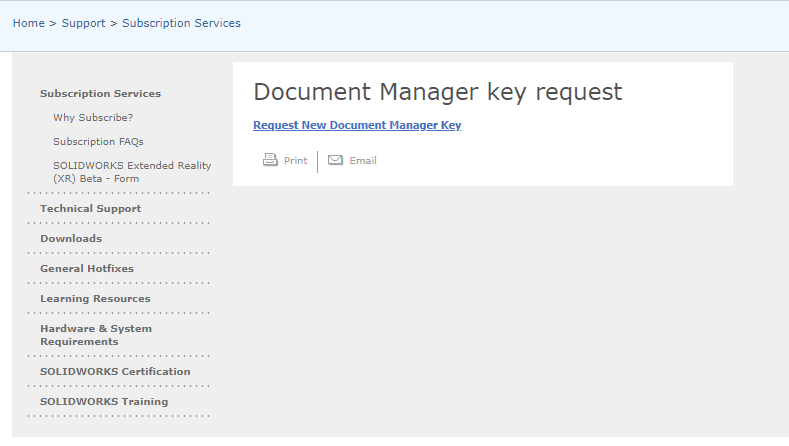Select SOLIDWORKS Training in the sidebar
789x446 pixels.
104,402
